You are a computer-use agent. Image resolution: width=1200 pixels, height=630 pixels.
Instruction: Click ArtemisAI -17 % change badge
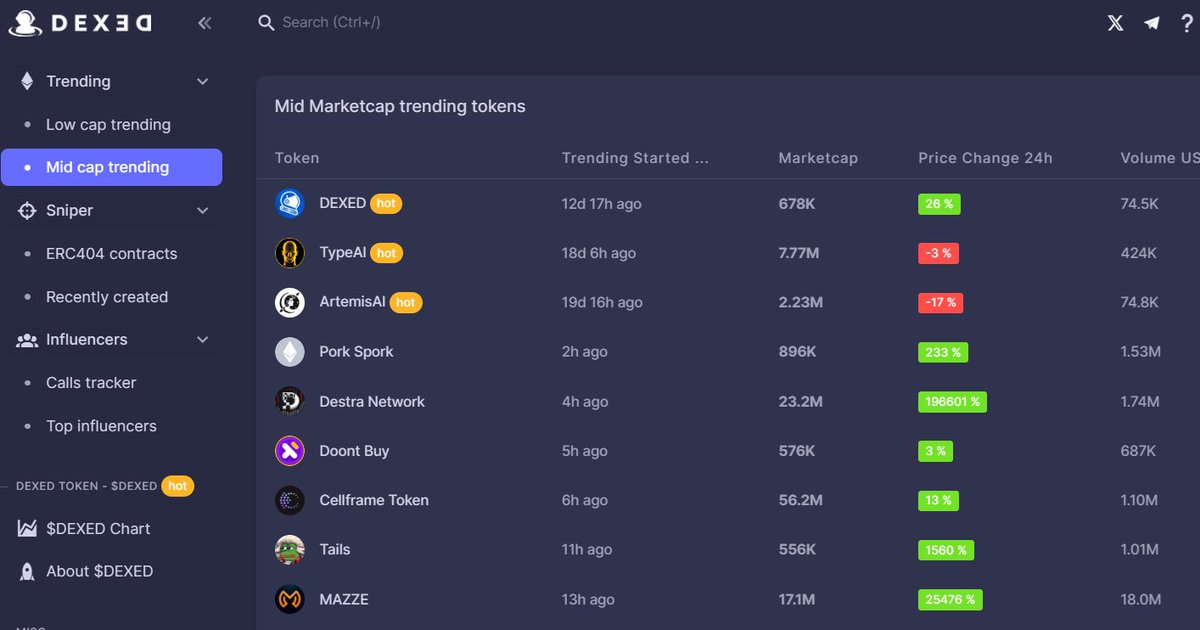tap(941, 302)
